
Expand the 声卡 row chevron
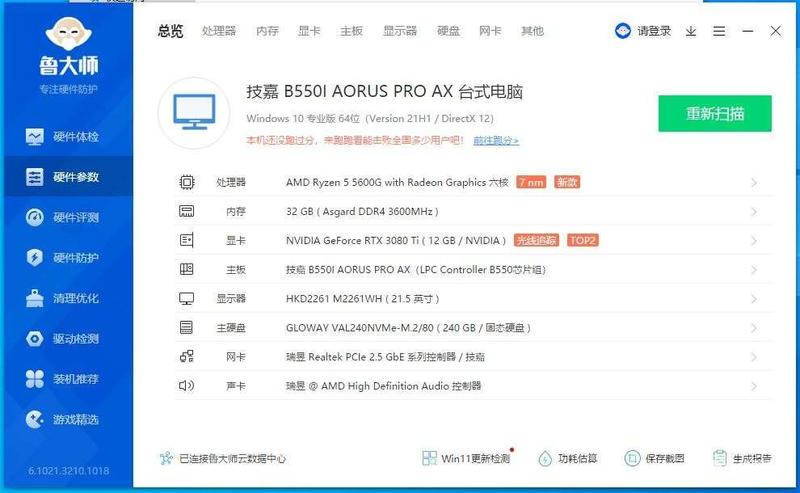click(x=754, y=386)
